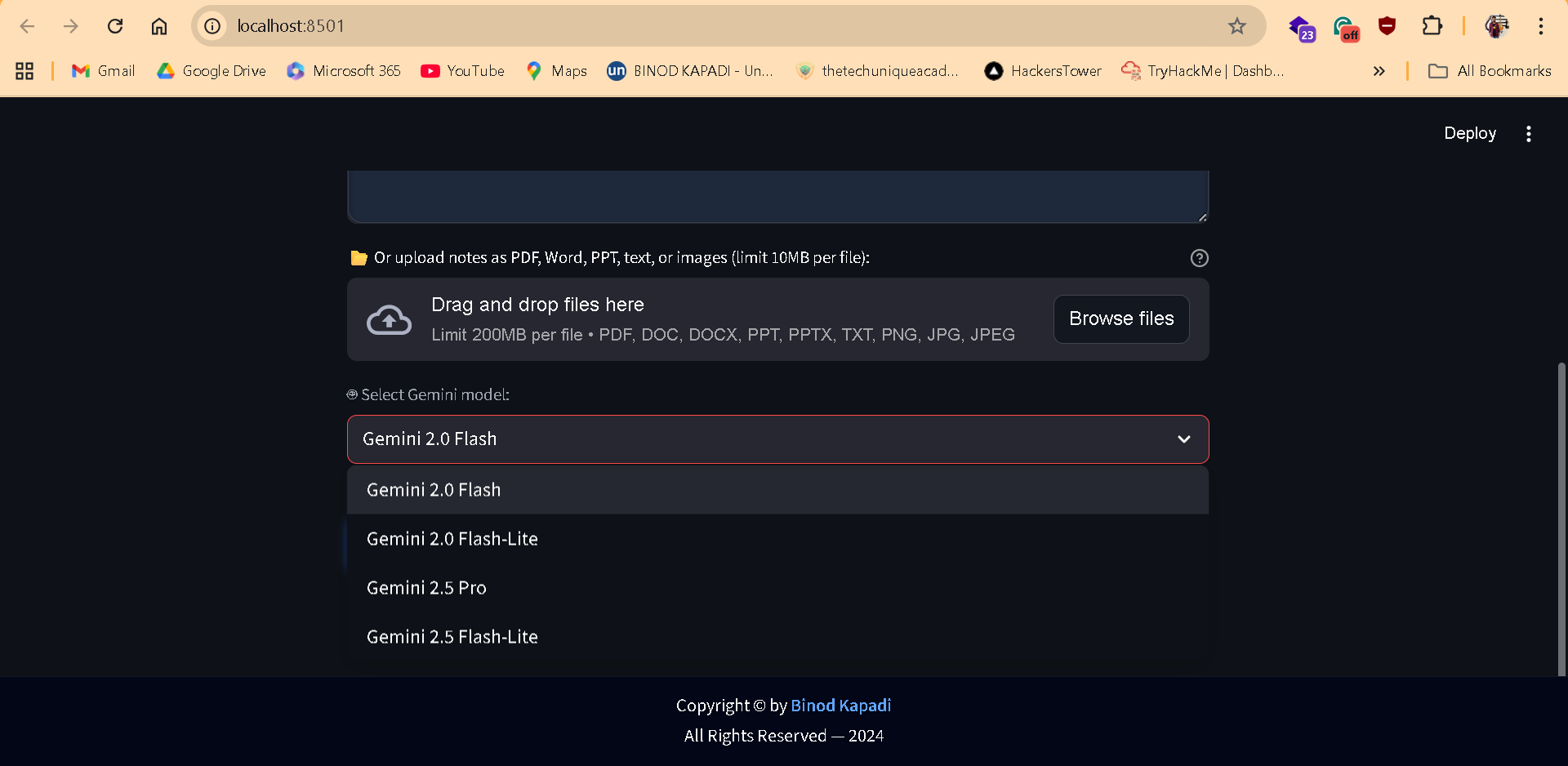Bookmark this page via the star icon
This screenshot has height=766, width=1568.
1237,25
